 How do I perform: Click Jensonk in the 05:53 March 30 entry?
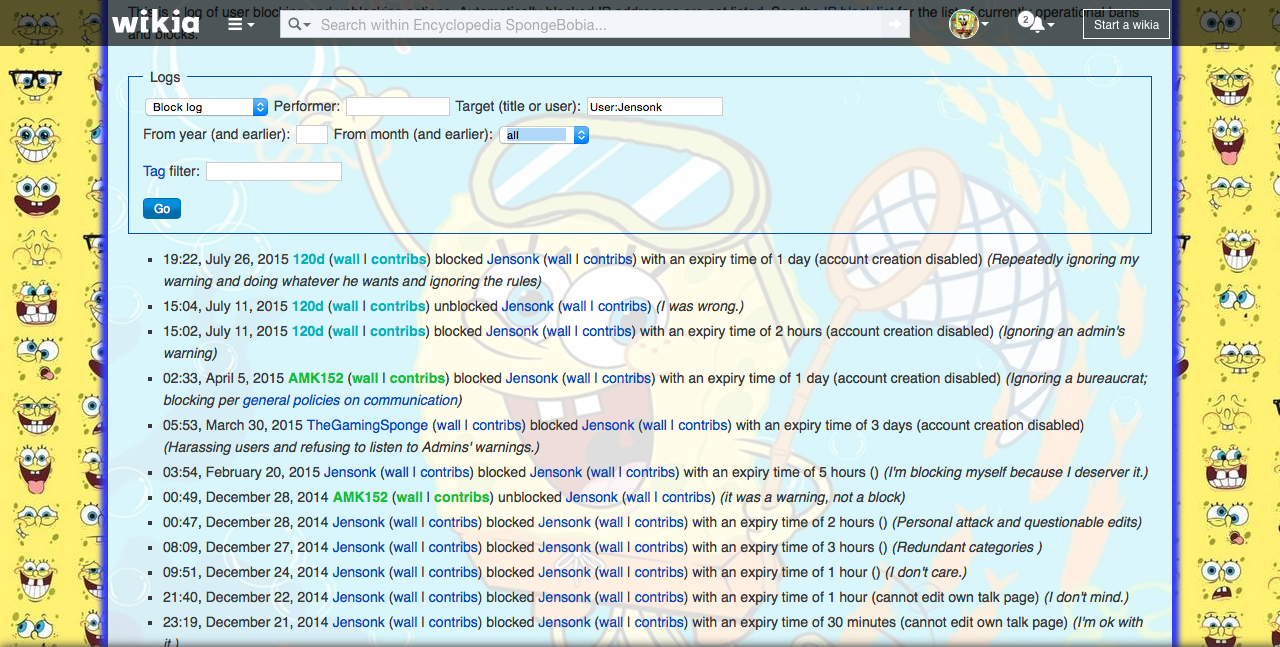[608, 425]
